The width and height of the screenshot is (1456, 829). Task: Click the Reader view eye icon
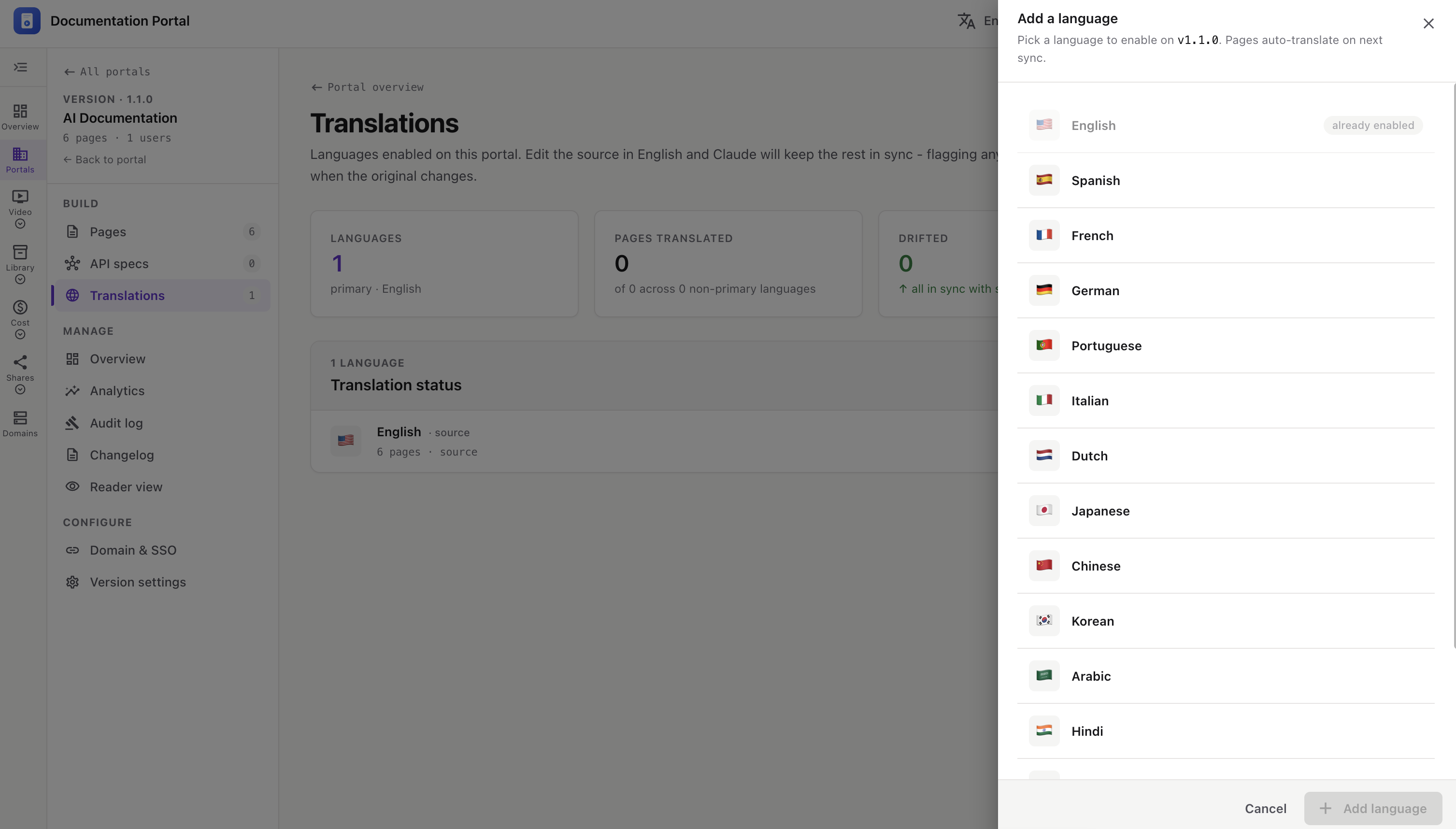[x=72, y=487]
